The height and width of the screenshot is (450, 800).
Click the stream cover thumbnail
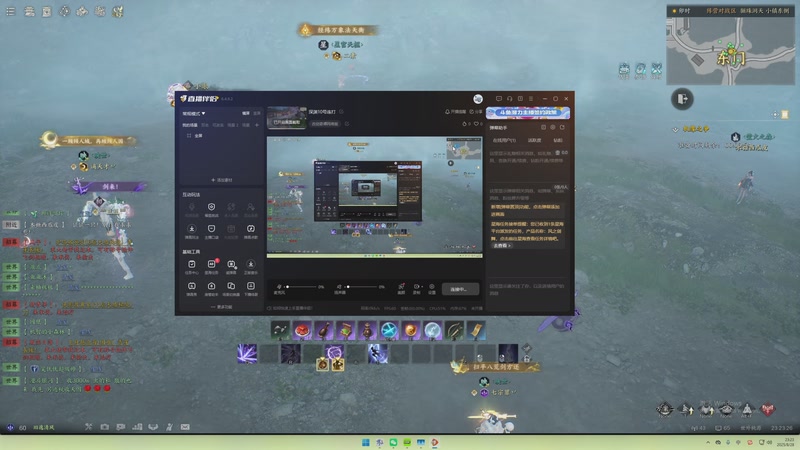click(287, 117)
